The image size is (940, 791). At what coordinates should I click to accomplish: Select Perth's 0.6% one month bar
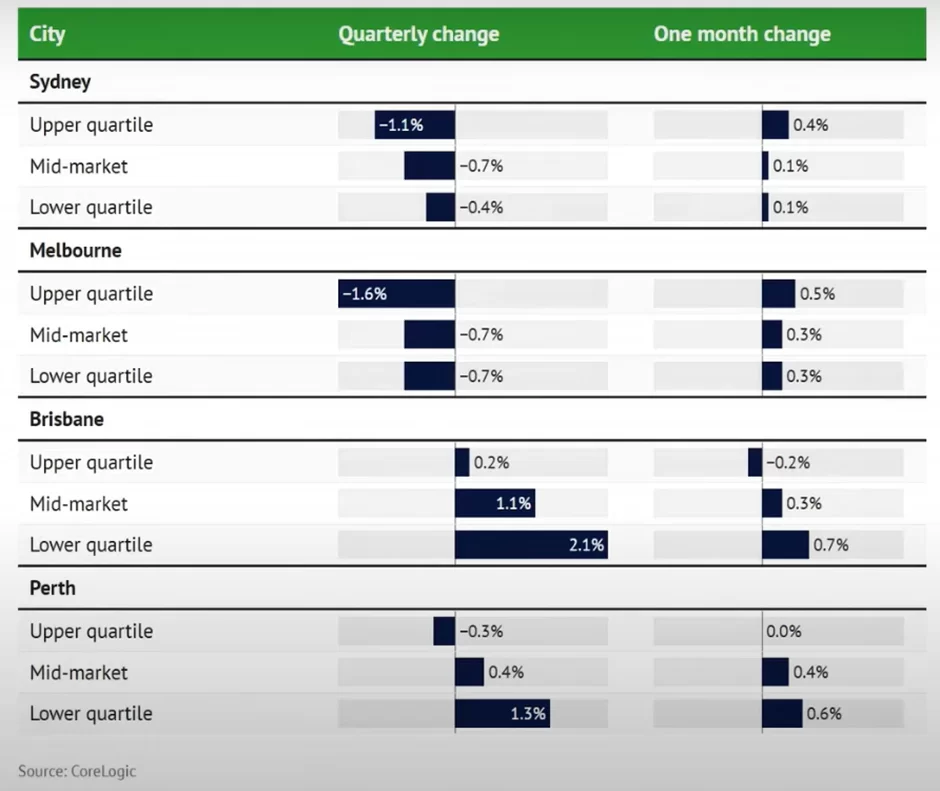[x=782, y=714]
